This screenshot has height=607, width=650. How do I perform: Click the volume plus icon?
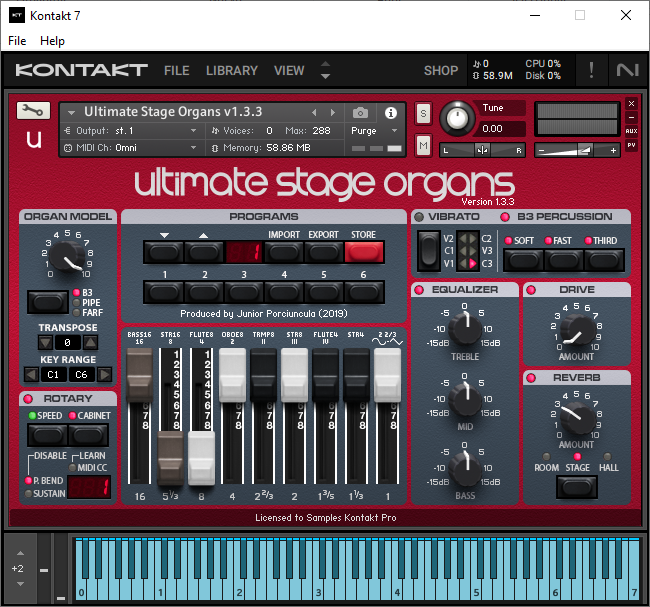(613, 151)
